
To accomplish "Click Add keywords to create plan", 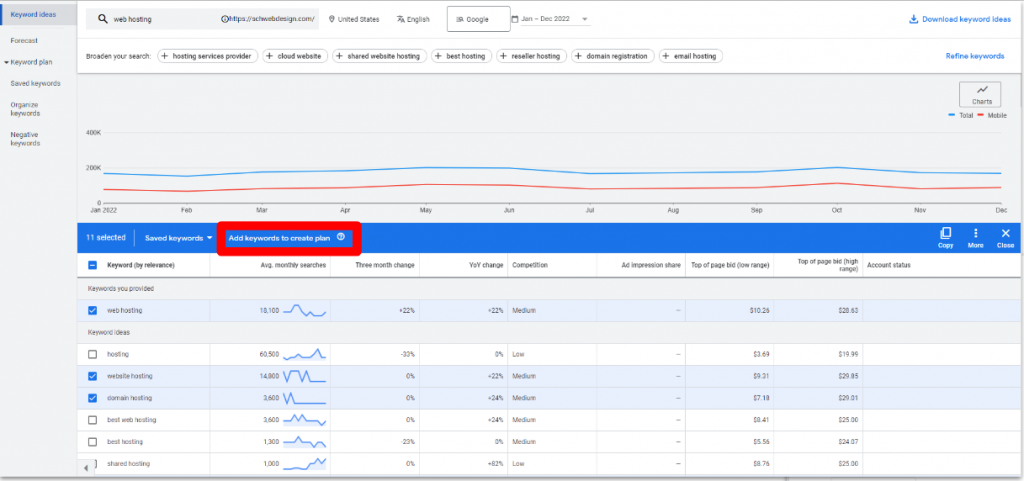I will point(279,238).
